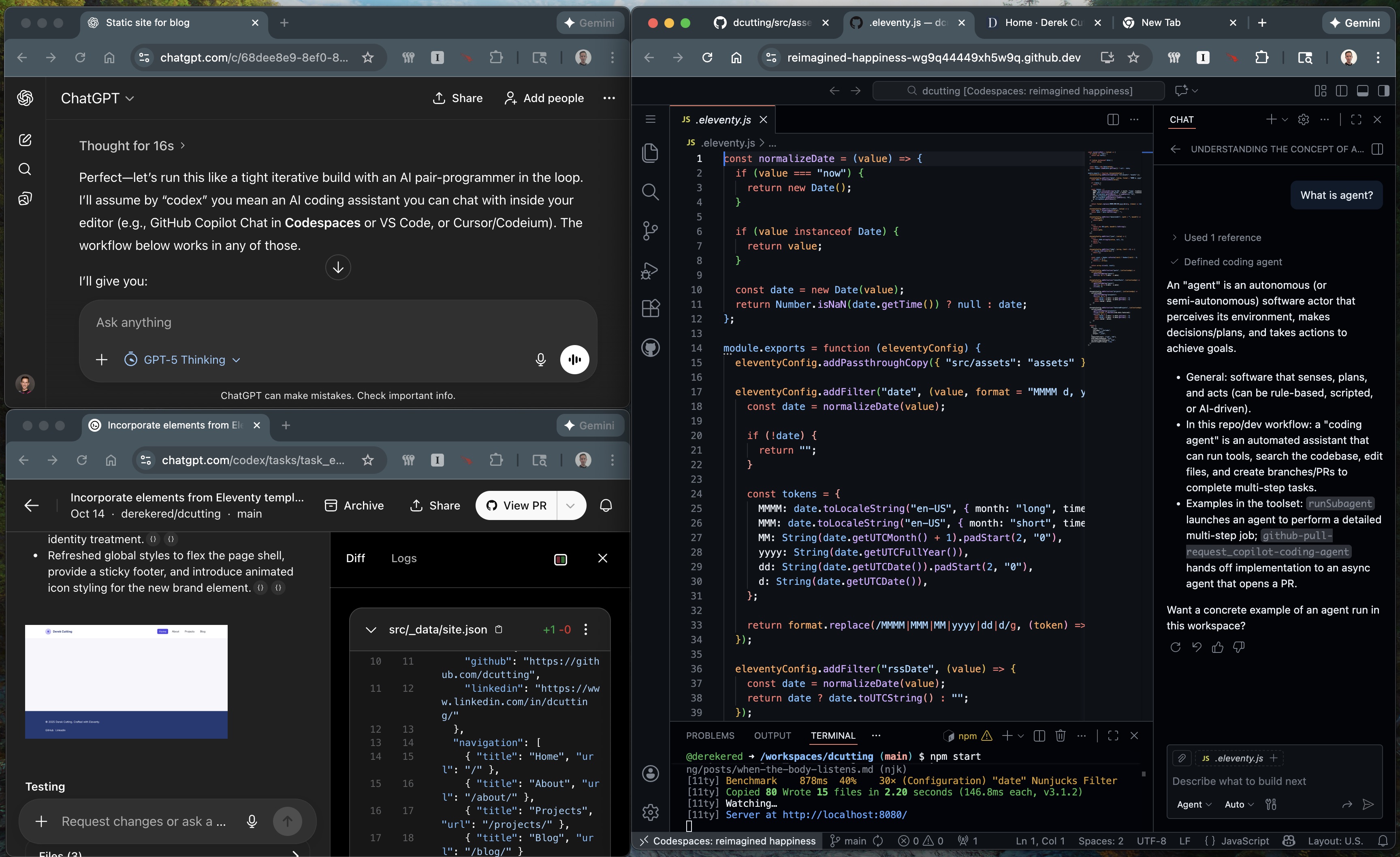Start a new chat in ChatGPT sidebar
The image size is (1400, 857).
(x=25, y=140)
